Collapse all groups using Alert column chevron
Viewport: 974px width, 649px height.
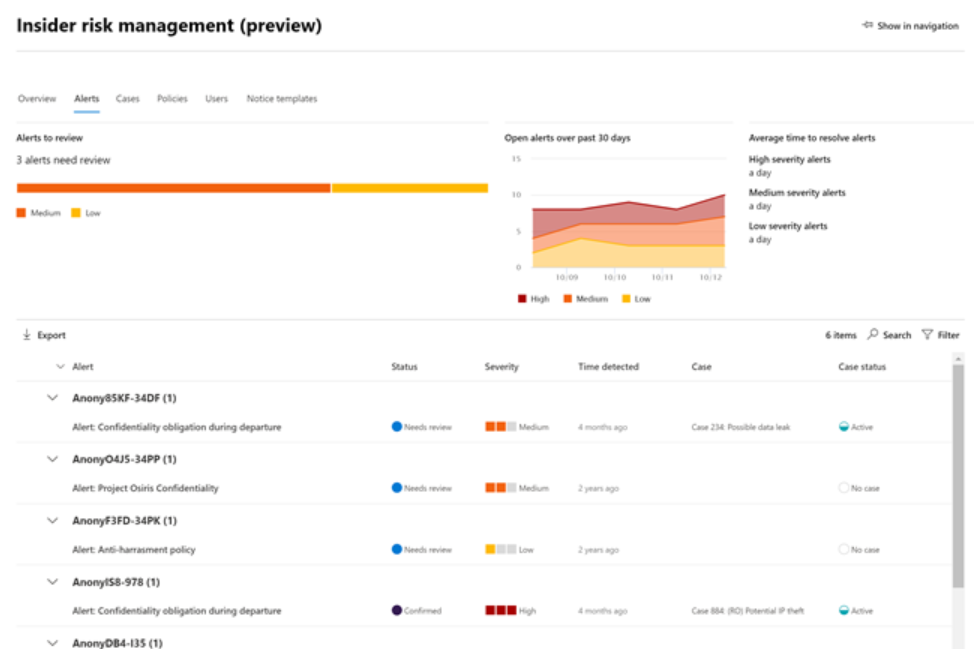tap(60, 367)
